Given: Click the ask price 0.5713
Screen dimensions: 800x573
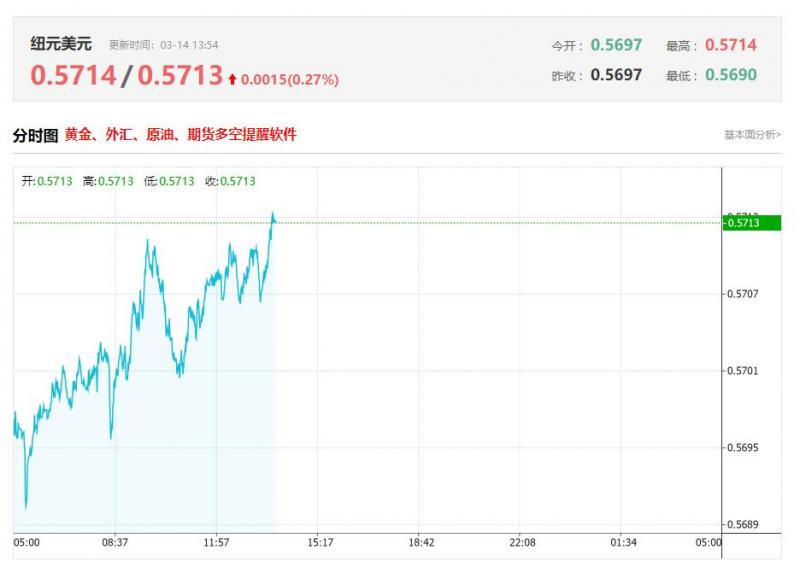Looking at the screenshot, I should point(180,76).
